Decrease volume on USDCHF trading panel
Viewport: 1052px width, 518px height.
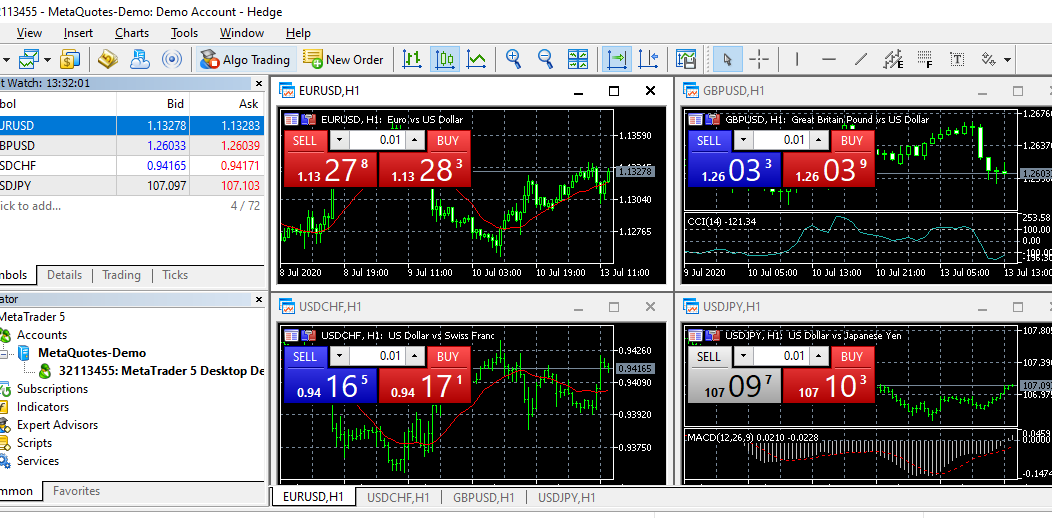tap(341, 356)
